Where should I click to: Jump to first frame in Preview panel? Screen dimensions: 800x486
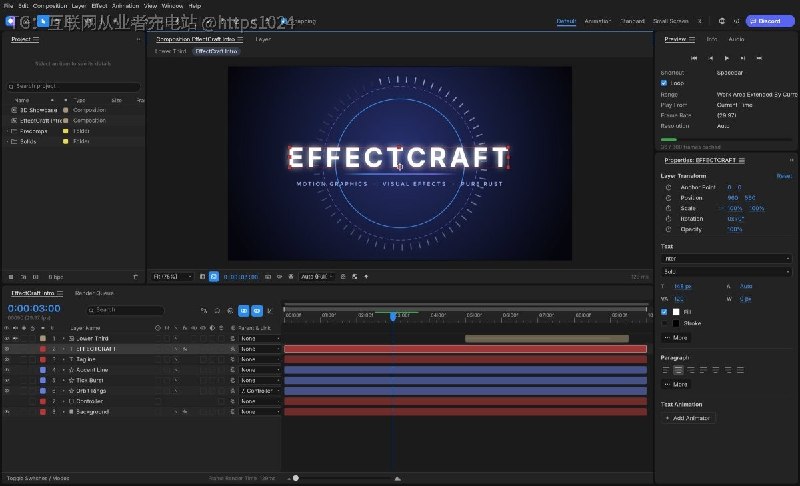click(694, 58)
